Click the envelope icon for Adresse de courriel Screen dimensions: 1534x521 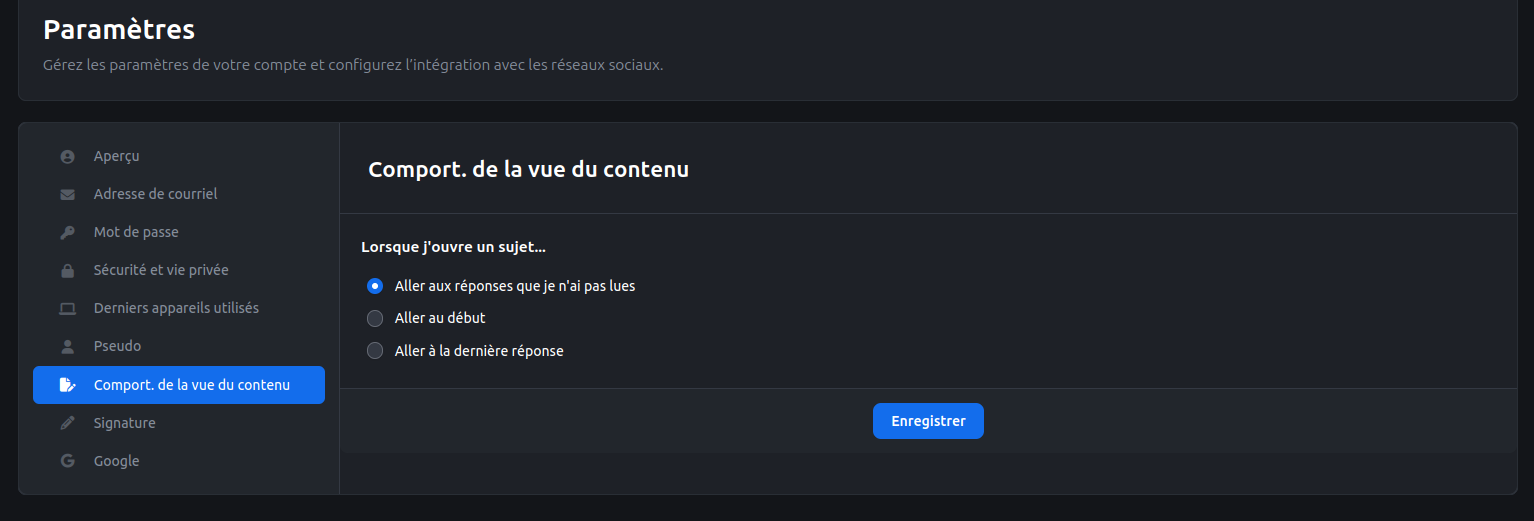[x=67, y=195]
